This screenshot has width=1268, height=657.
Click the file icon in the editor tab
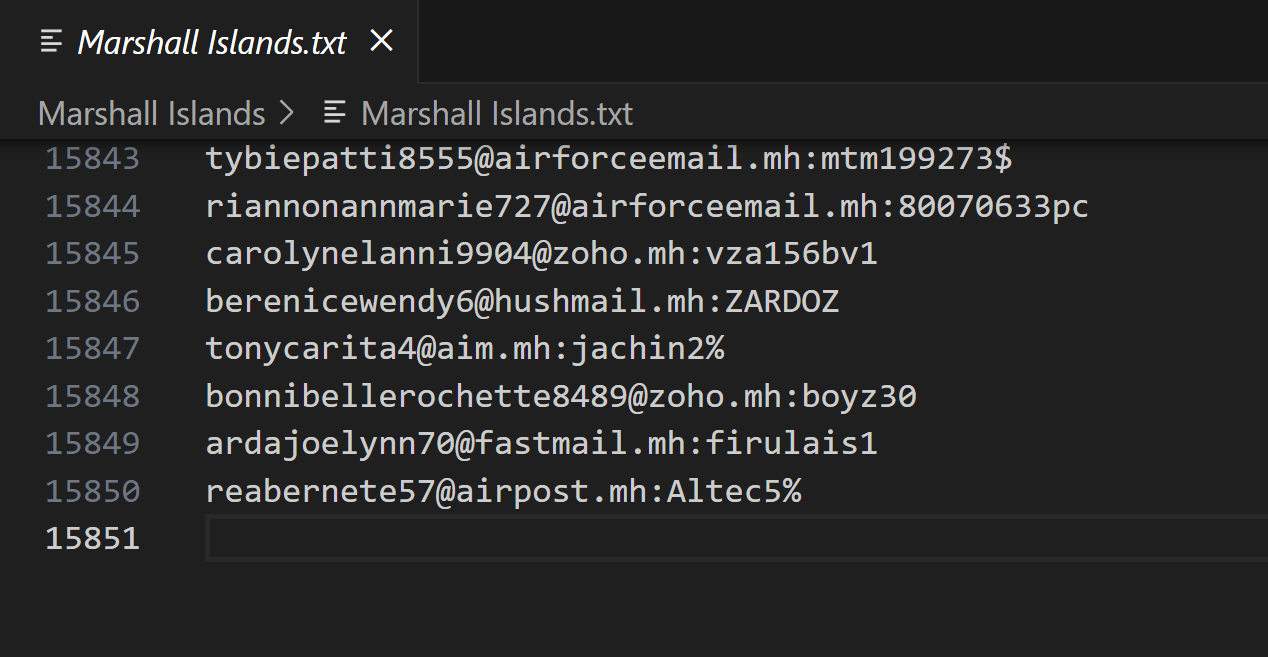point(52,41)
